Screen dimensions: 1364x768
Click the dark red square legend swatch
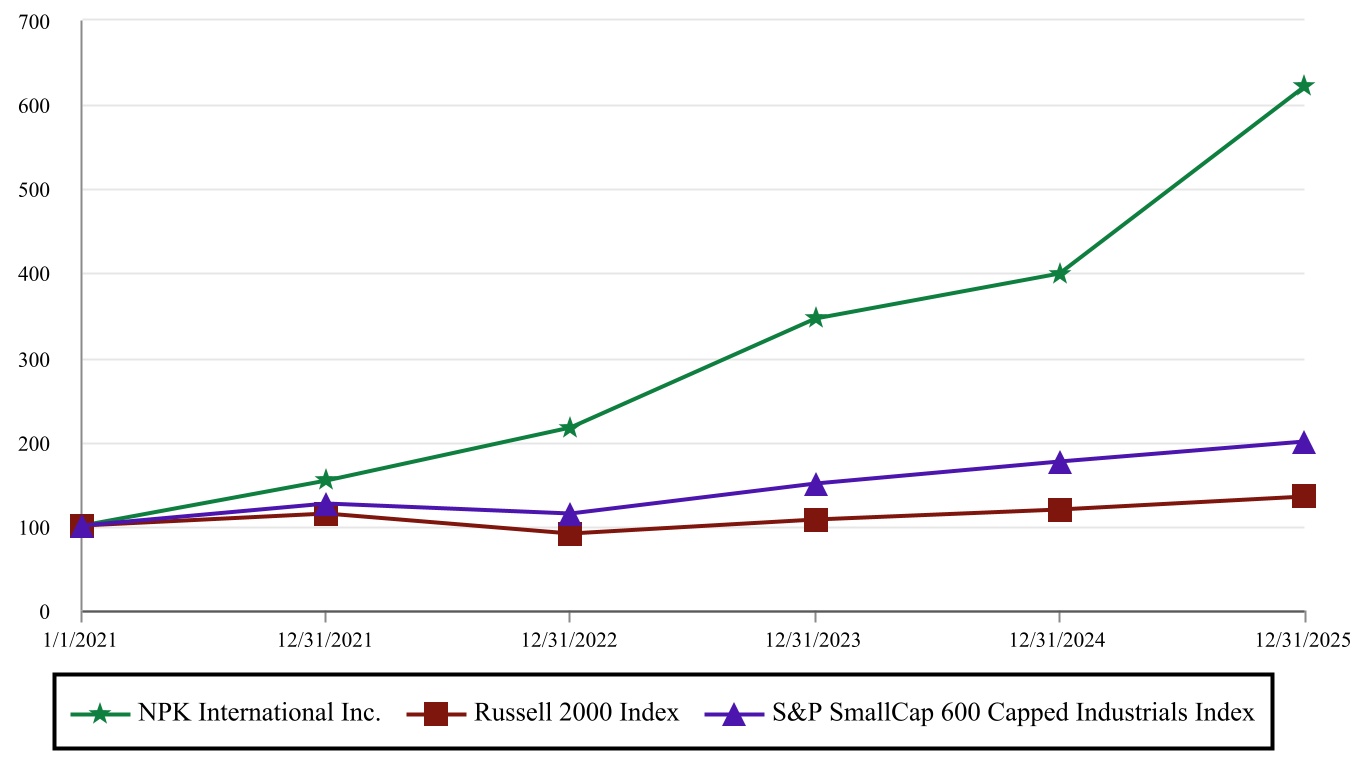pos(436,714)
